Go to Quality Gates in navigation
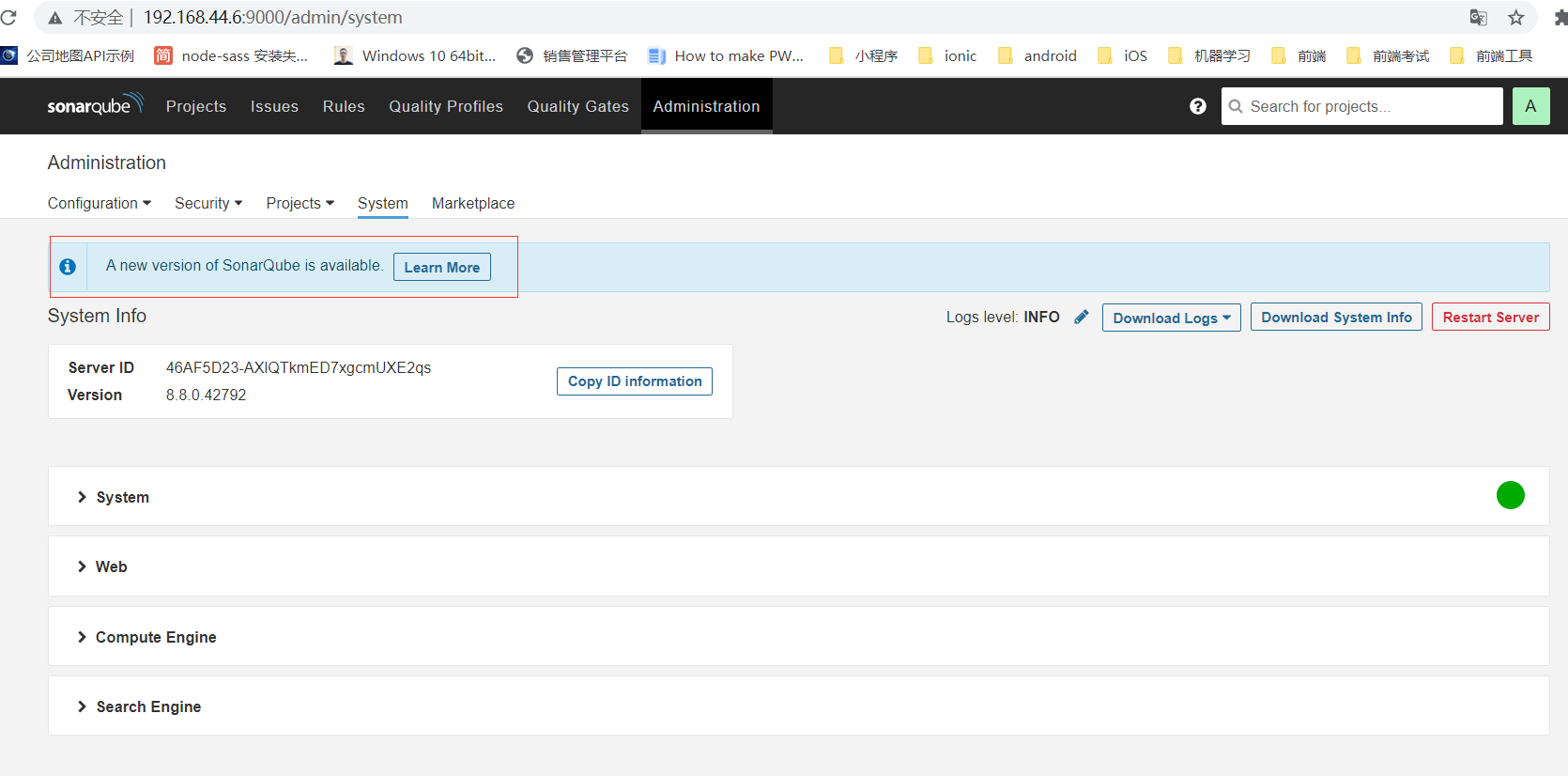Viewport: 1568px width, 776px height. (577, 106)
